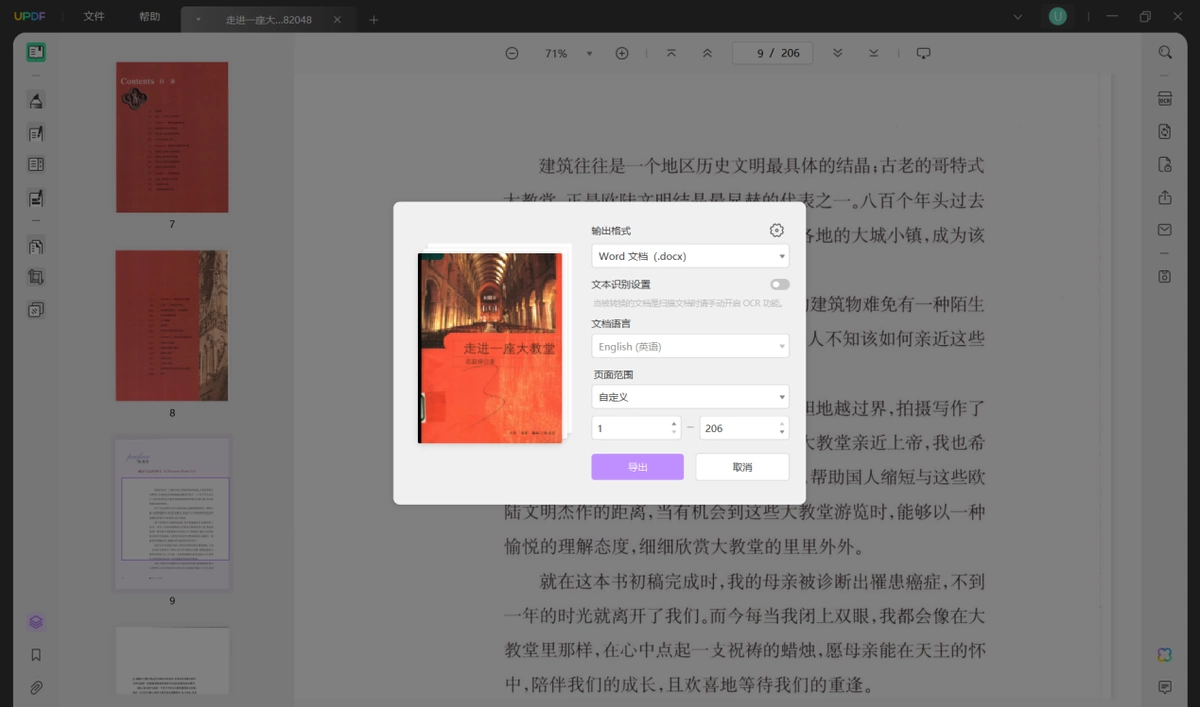The image size is (1200, 707).
Task: Click the zoom out minus icon
Action: (x=512, y=53)
